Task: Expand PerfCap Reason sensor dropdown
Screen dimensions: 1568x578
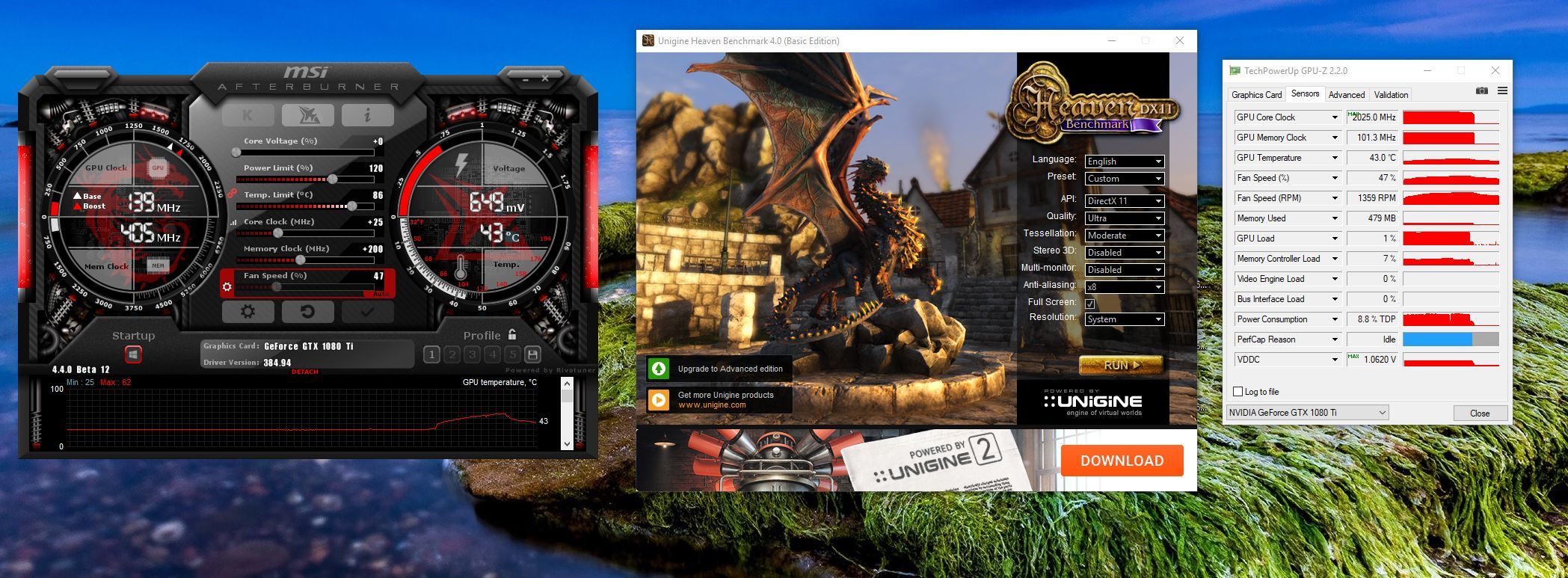Action: [x=1335, y=339]
